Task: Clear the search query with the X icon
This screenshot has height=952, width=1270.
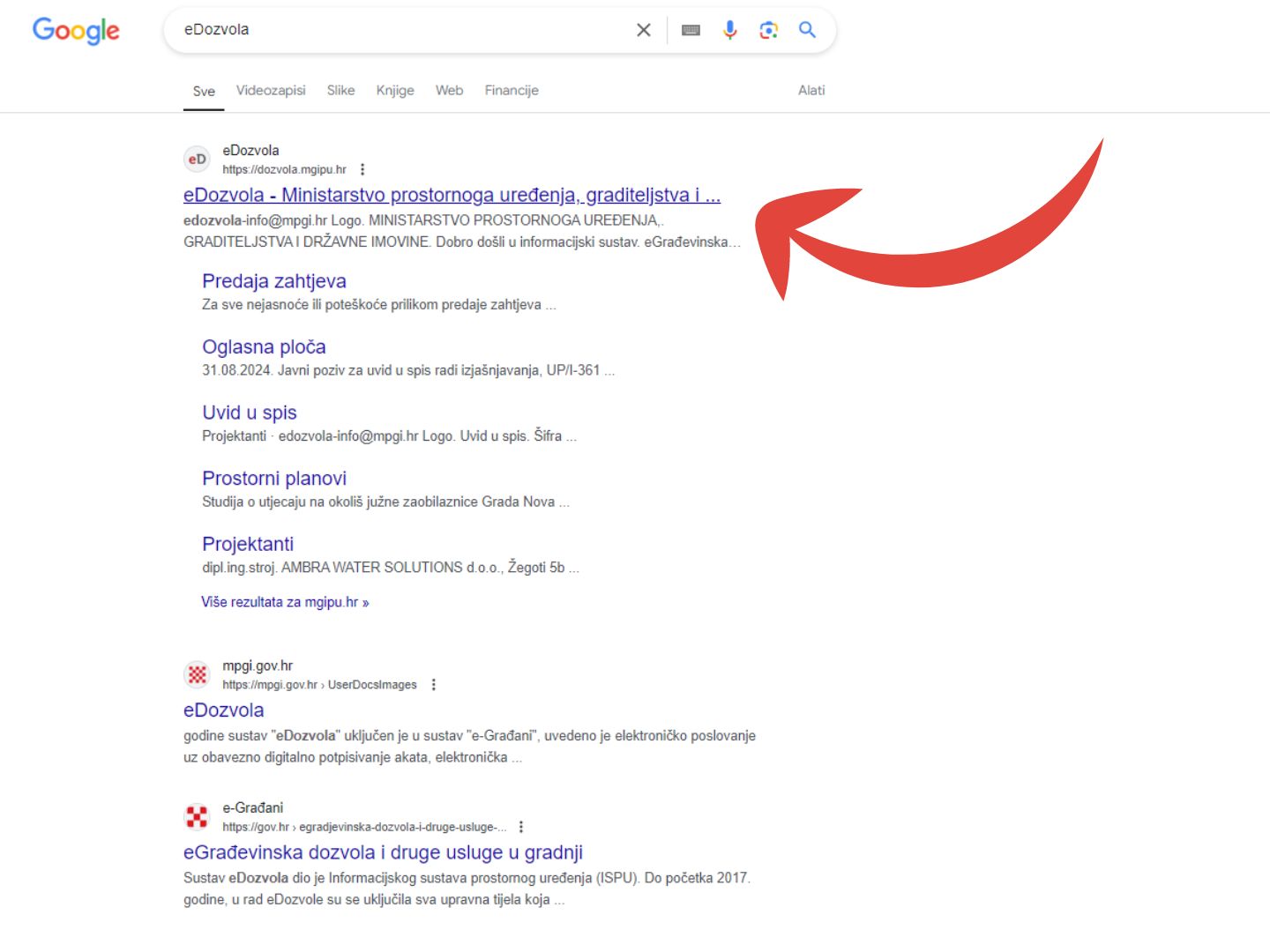Action: [644, 30]
